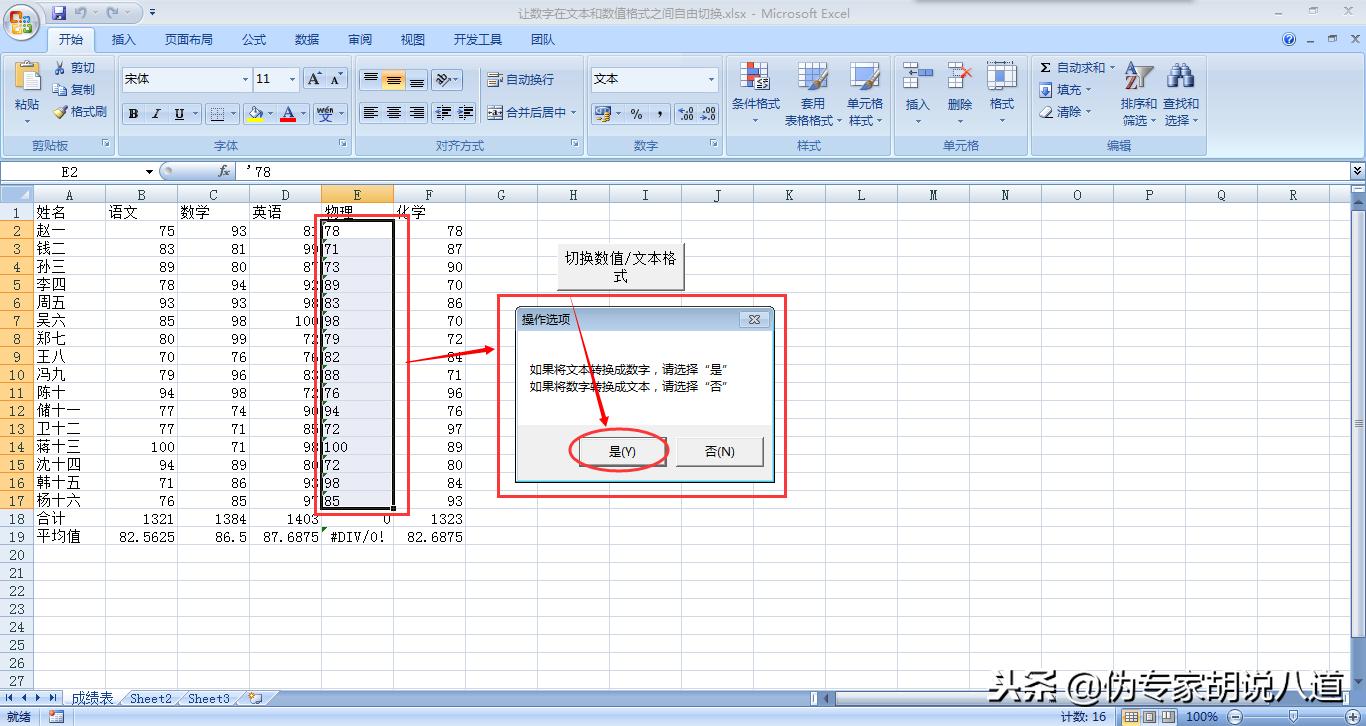Toggle align text left

tap(370, 113)
